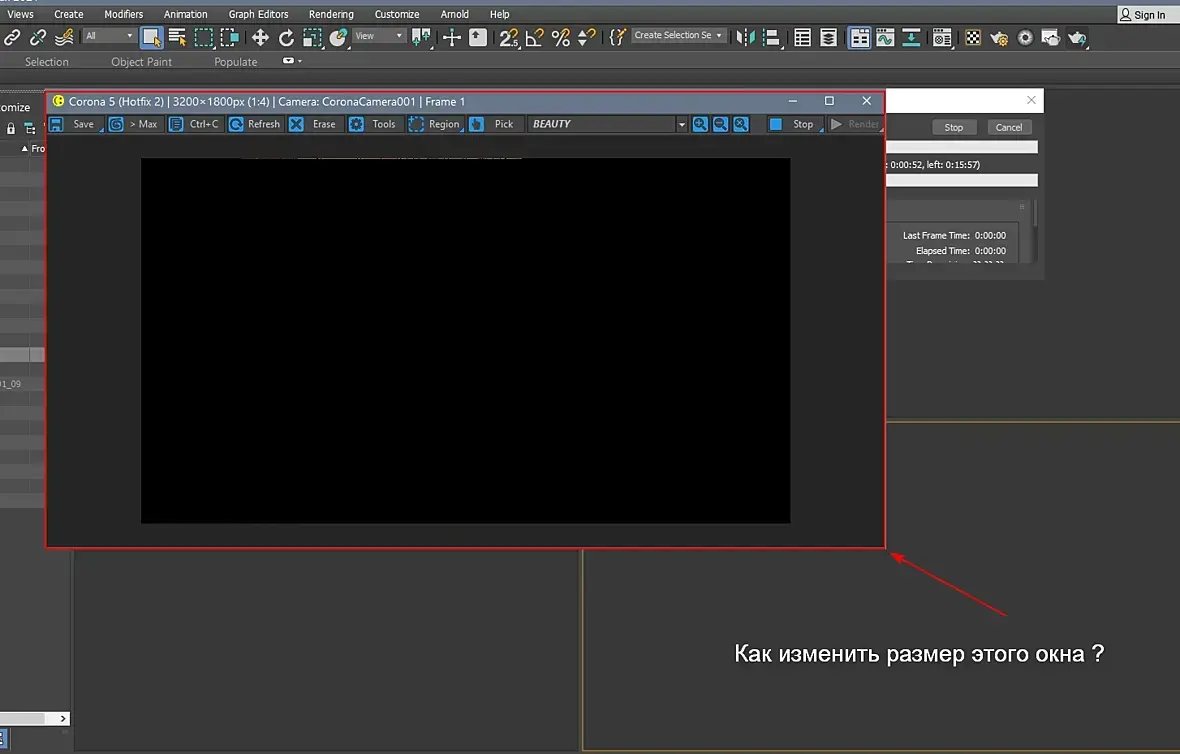Toggle the Region render button
The height and width of the screenshot is (754, 1180).
click(435, 124)
